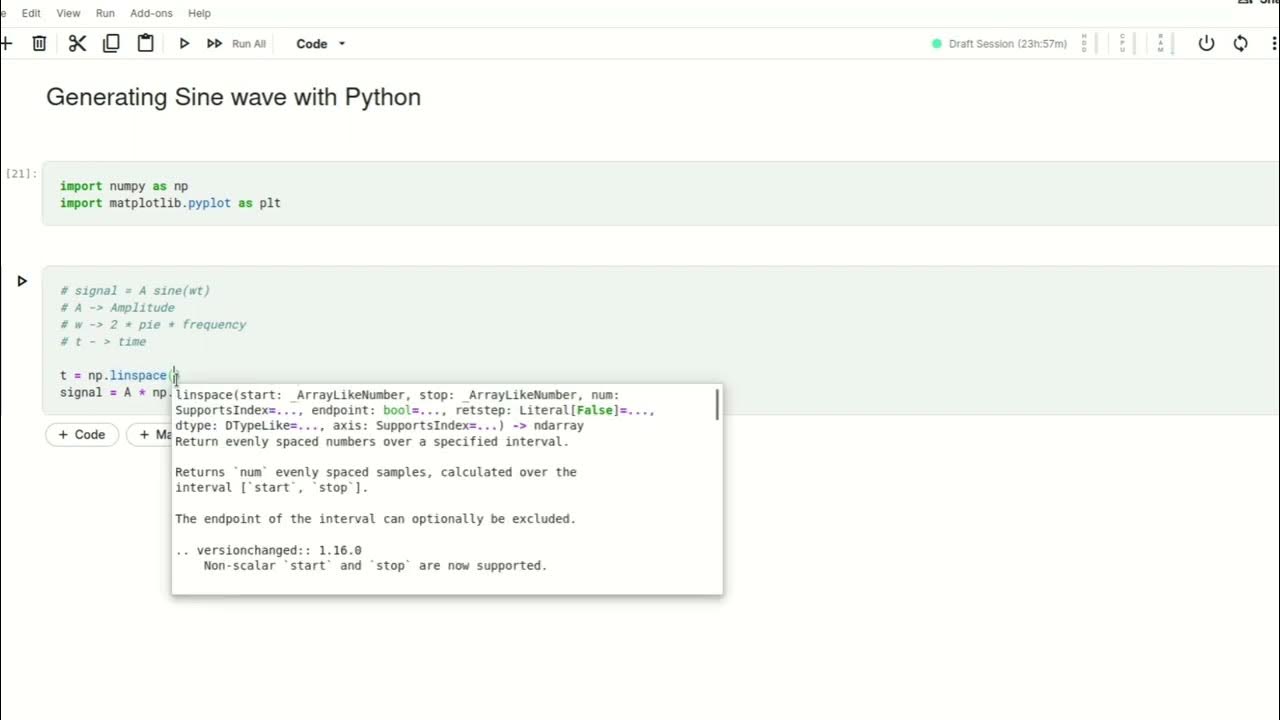Add a new cell with plus icon
This screenshot has height=720, width=1280.
pyautogui.click(x=6, y=43)
